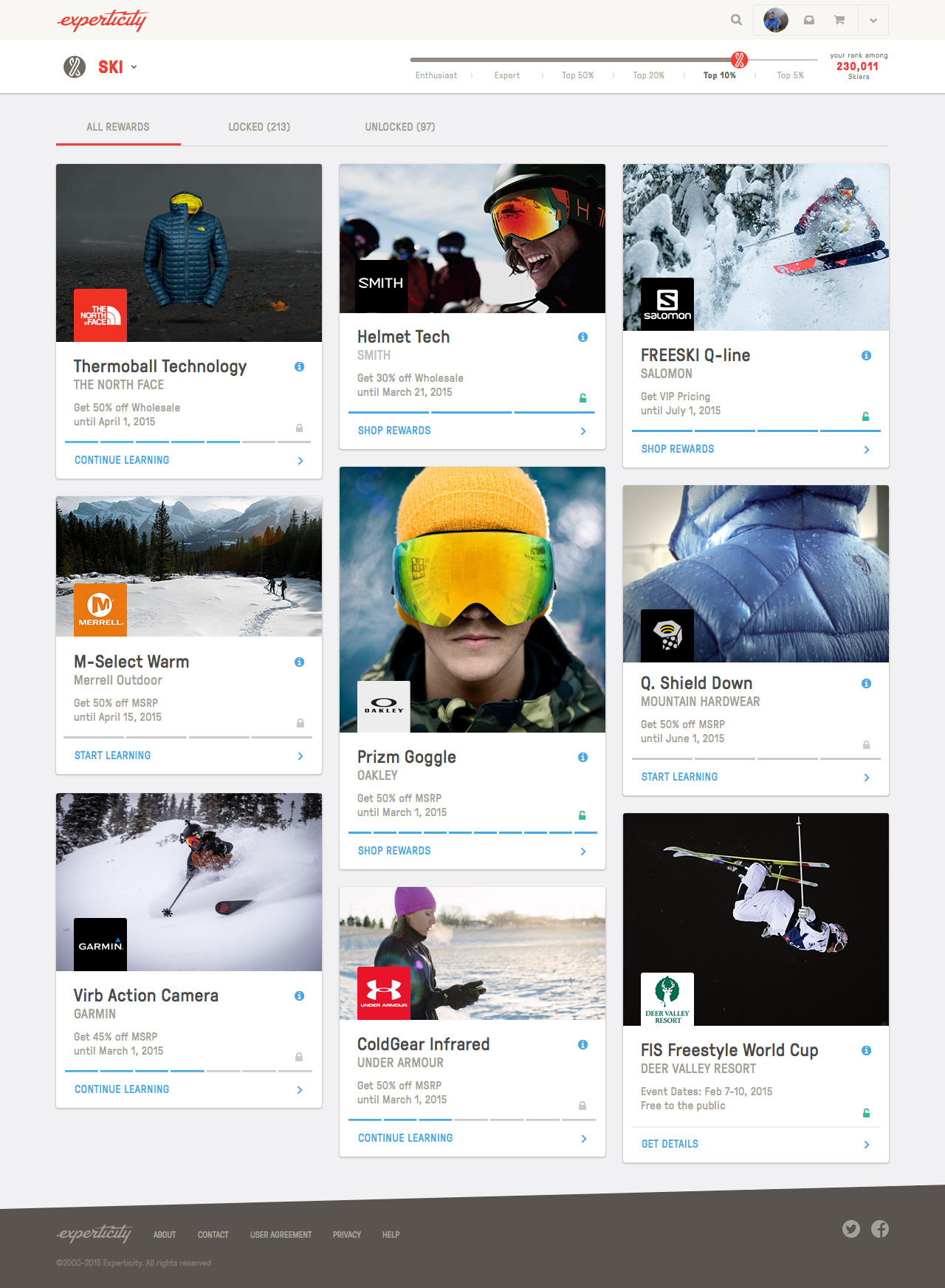
Task: Open the North Face jacket image
Action: click(x=189, y=253)
